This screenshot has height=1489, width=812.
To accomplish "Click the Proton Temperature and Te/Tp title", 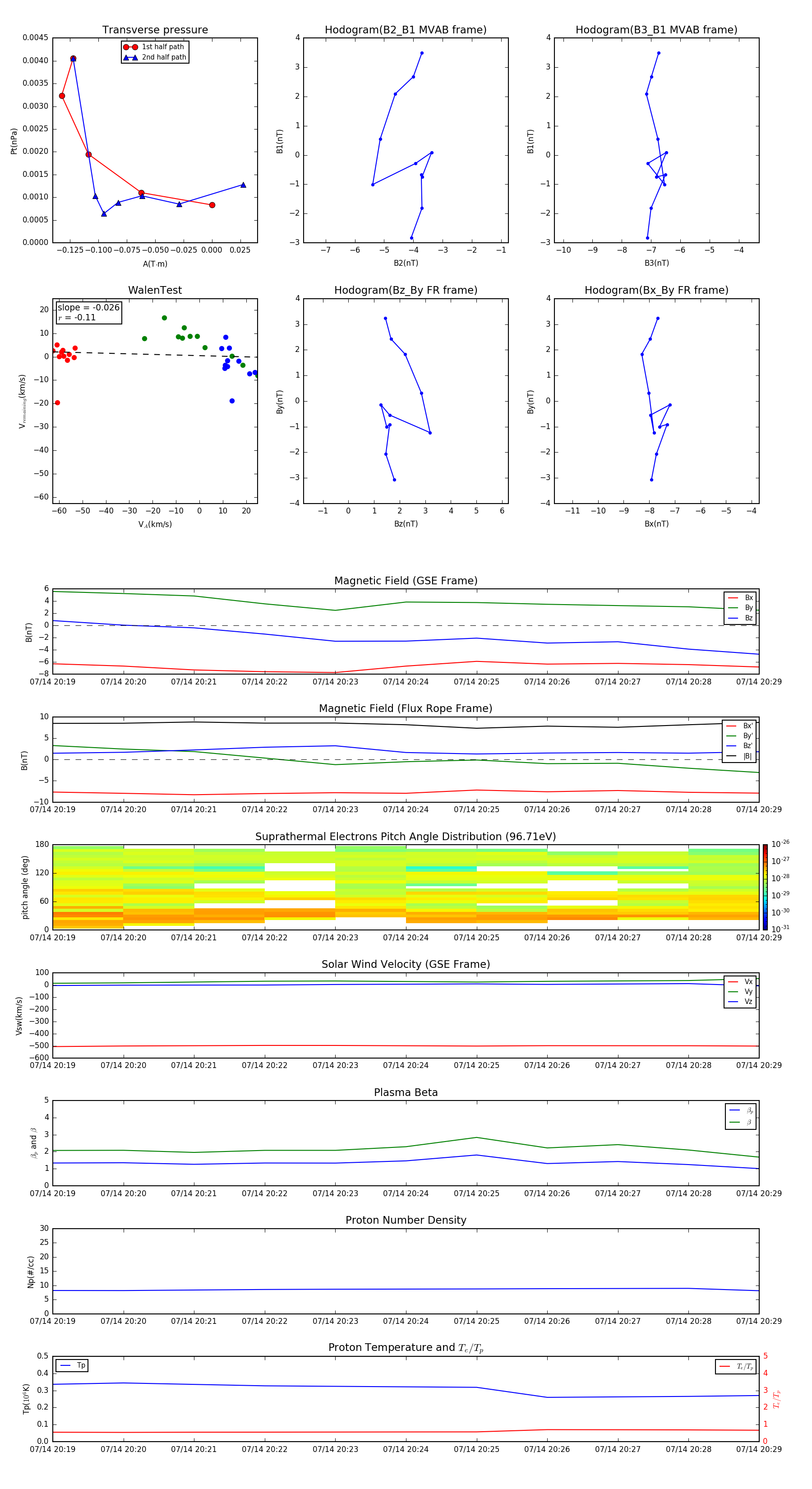I will click(x=406, y=1348).
